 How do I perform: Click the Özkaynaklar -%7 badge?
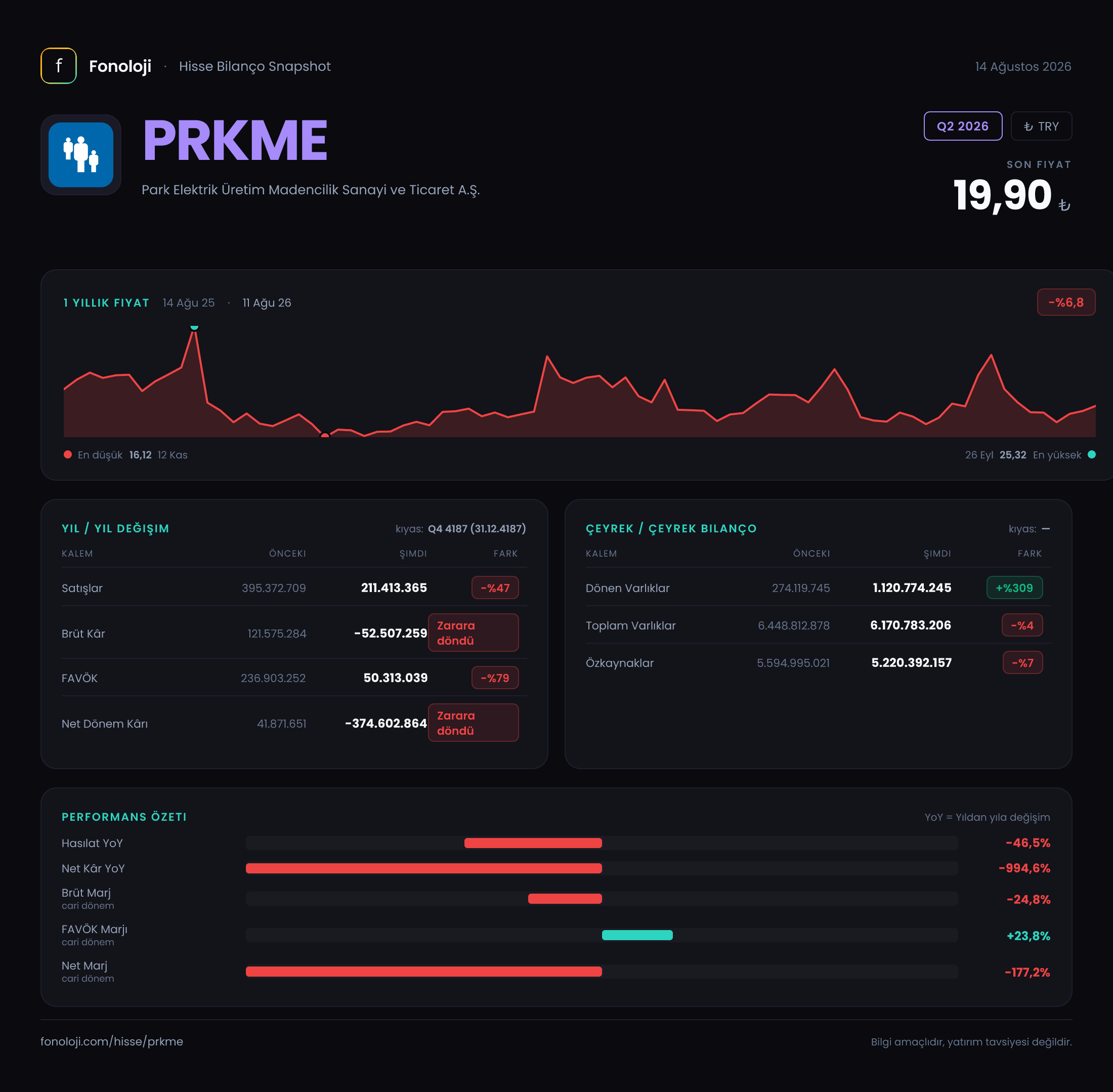1022,663
